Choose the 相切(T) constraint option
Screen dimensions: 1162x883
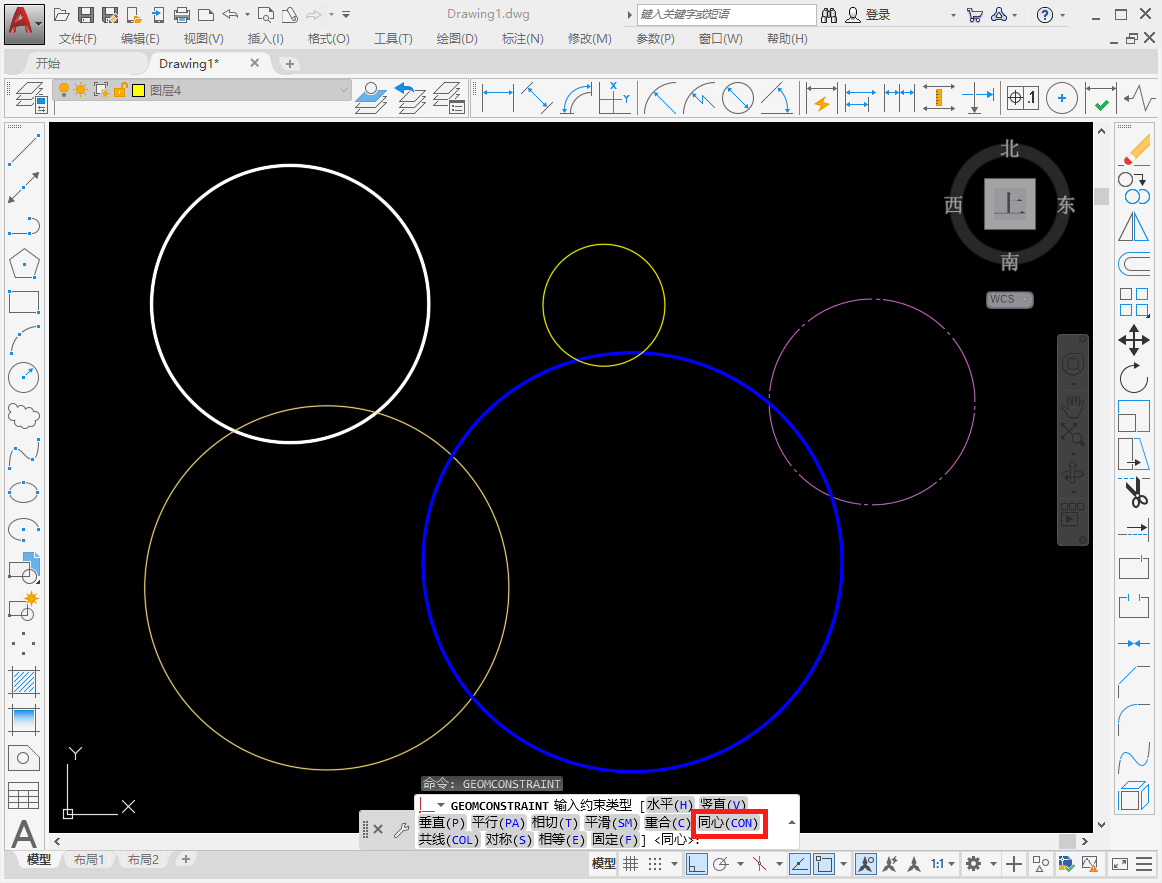[x=555, y=823]
